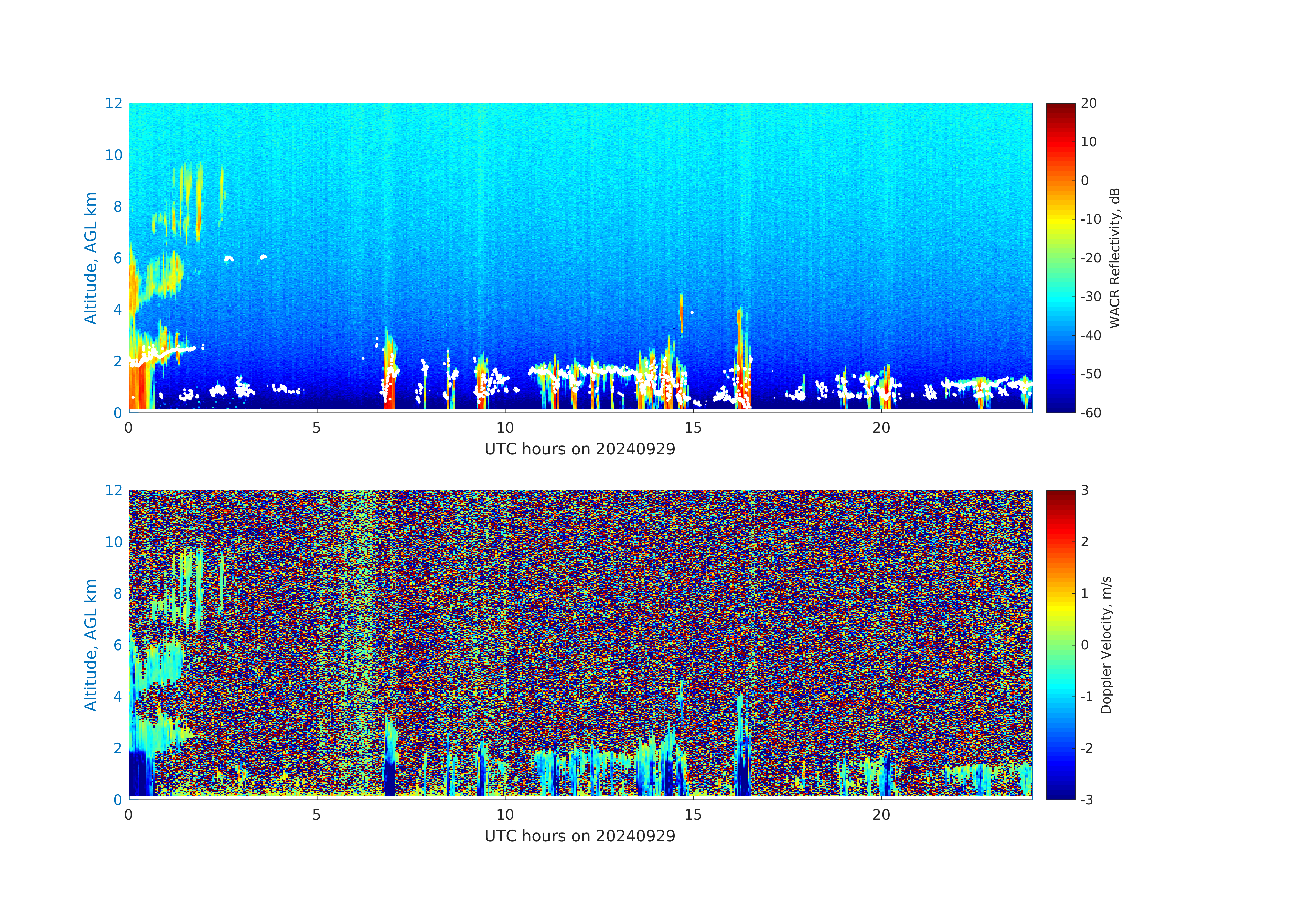The width and height of the screenshot is (1316, 903).
Task: Click the 'WACR Reflectivity, dB' label
Action: (1114, 258)
